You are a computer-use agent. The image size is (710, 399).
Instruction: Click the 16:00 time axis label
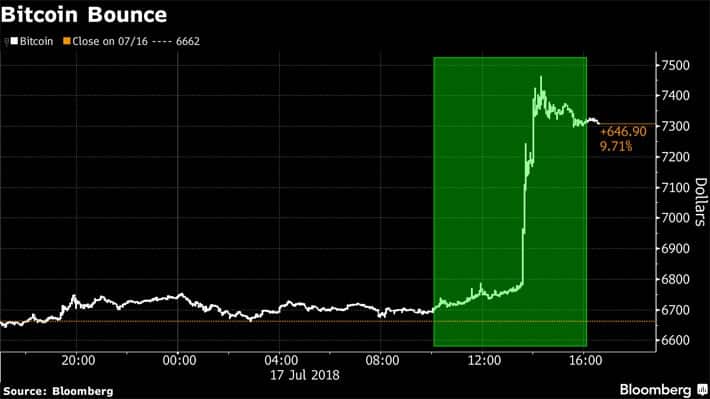coord(585,361)
